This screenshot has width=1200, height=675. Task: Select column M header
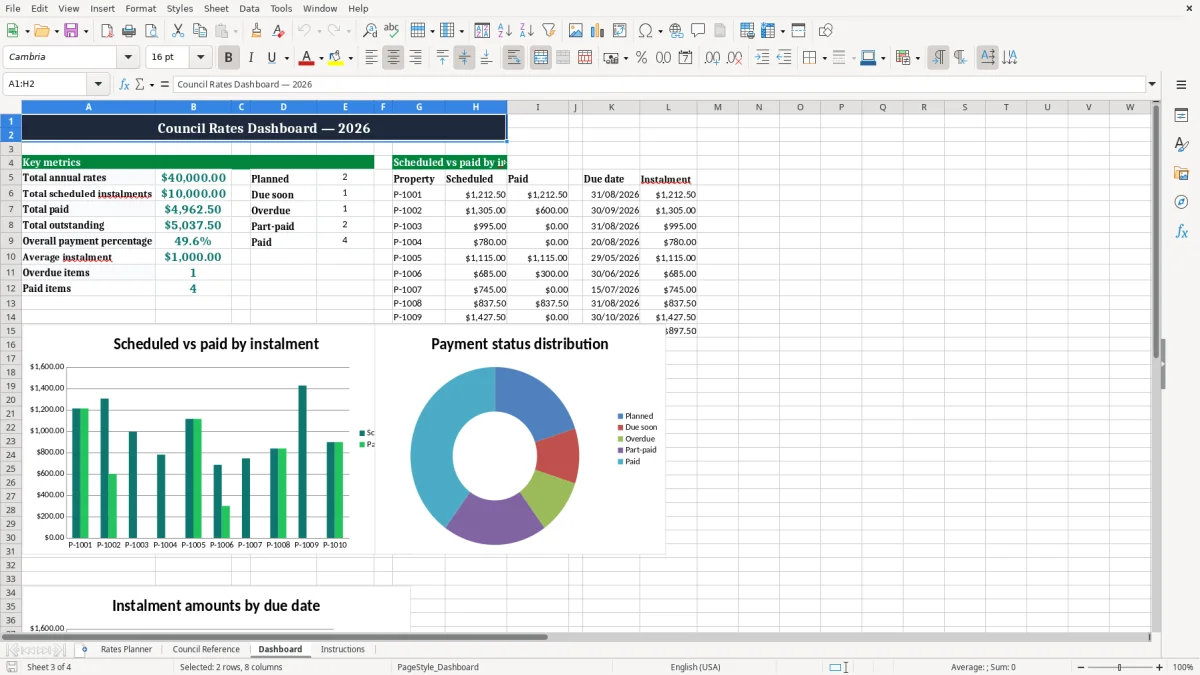pos(717,107)
